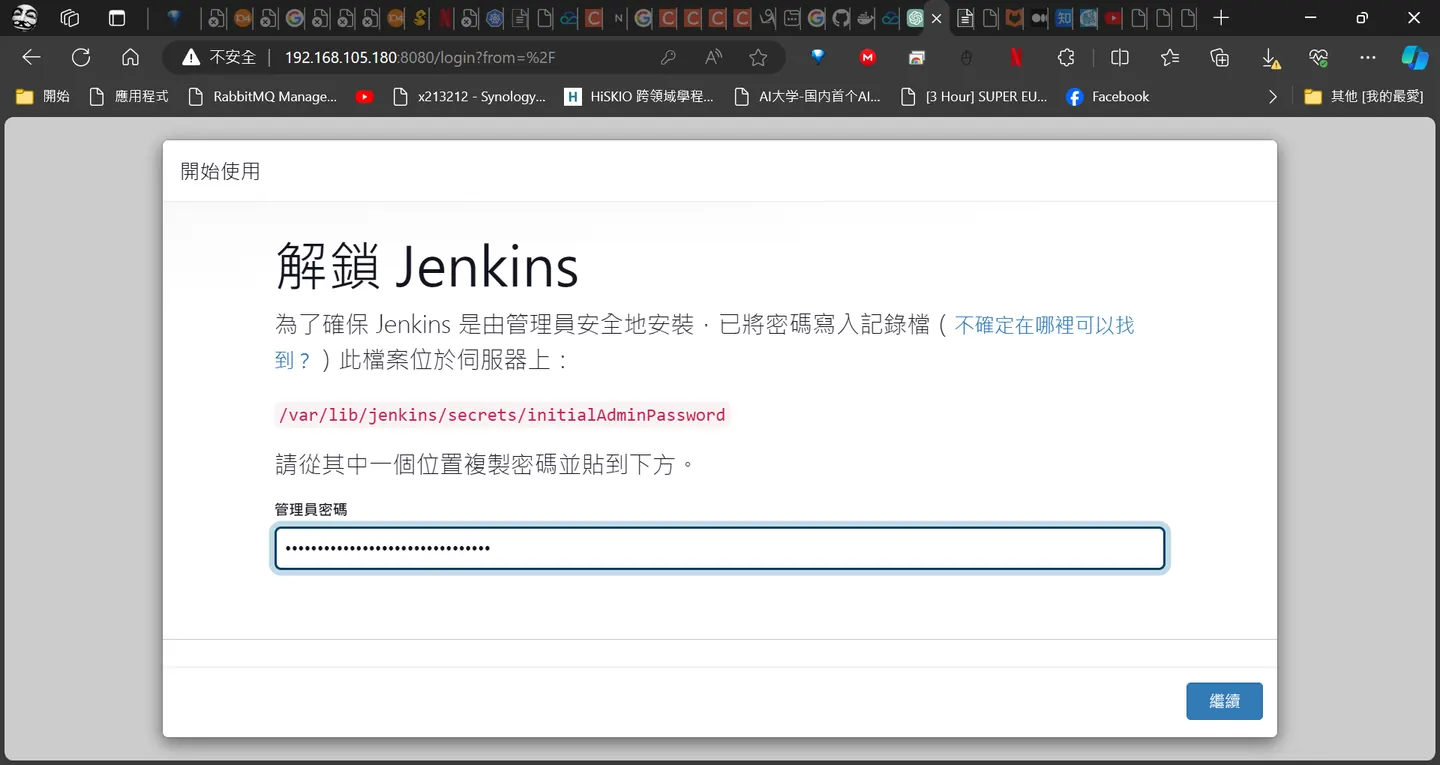Open the x213212 - Synology bookmark
The image size is (1440, 765).
pos(470,97)
